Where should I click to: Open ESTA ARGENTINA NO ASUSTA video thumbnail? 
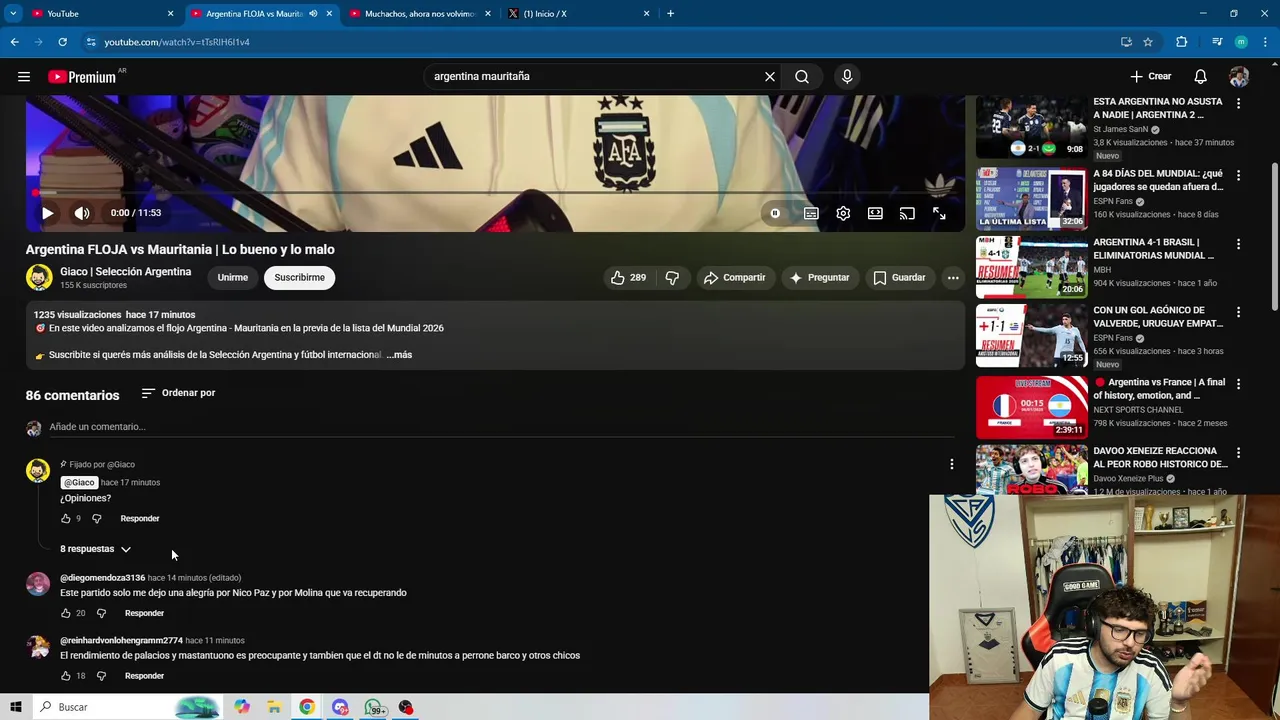tap(1031, 129)
